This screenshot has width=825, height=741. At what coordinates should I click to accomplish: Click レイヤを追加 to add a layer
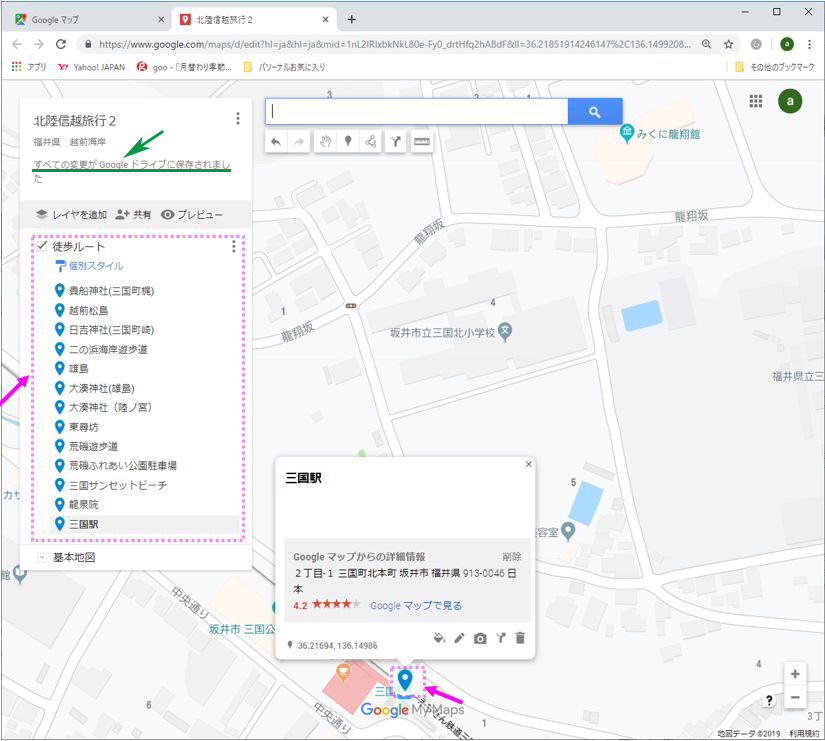pyautogui.click(x=71, y=215)
